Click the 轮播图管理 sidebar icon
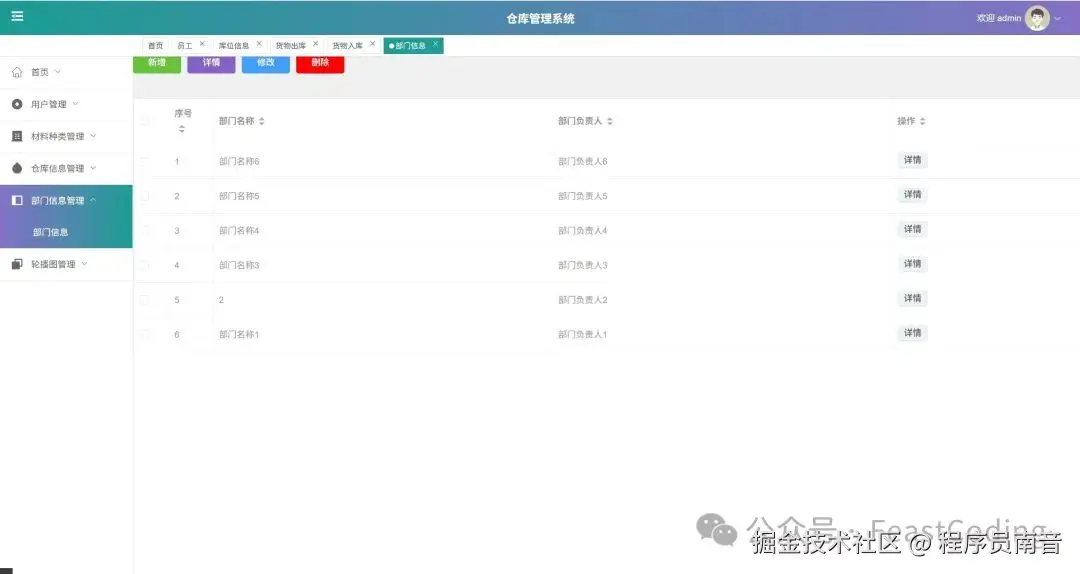The width and height of the screenshot is (1080, 574). point(17,264)
